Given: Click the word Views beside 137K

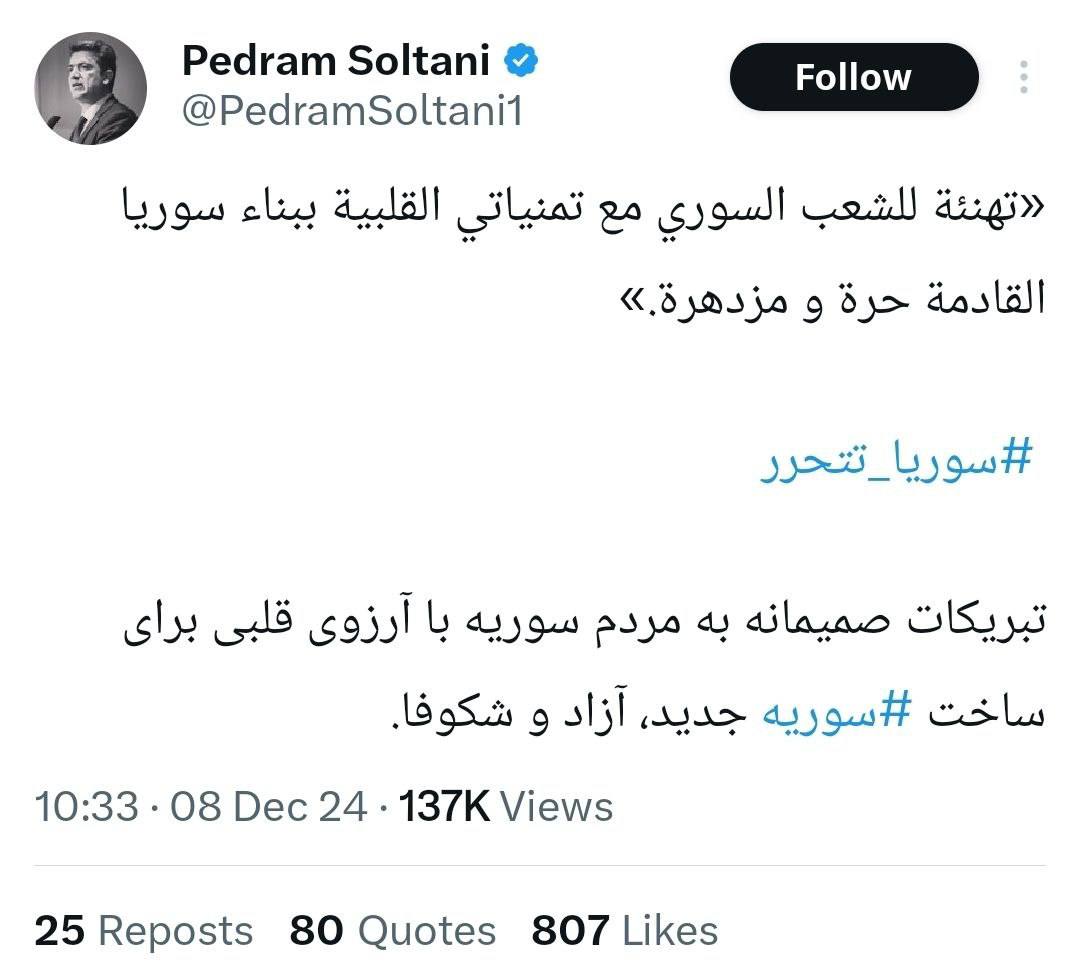Looking at the screenshot, I should coord(556,806).
